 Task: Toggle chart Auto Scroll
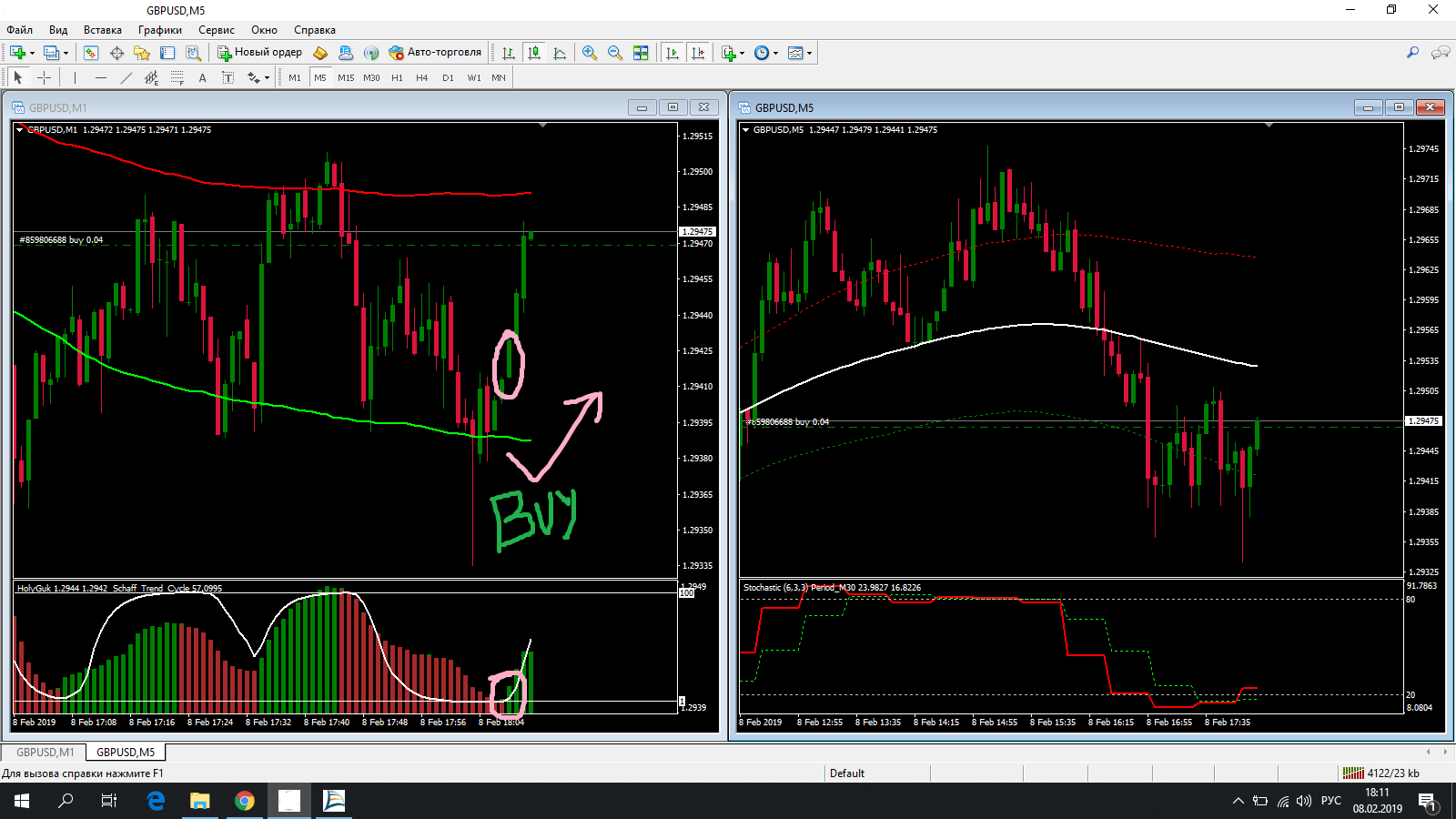672,53
